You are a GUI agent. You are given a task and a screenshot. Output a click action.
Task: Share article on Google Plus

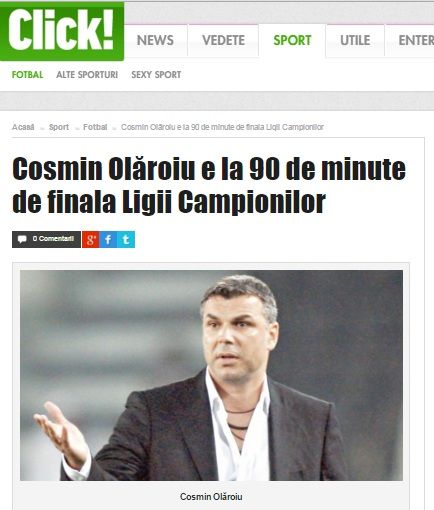click(x=91, y=239)
